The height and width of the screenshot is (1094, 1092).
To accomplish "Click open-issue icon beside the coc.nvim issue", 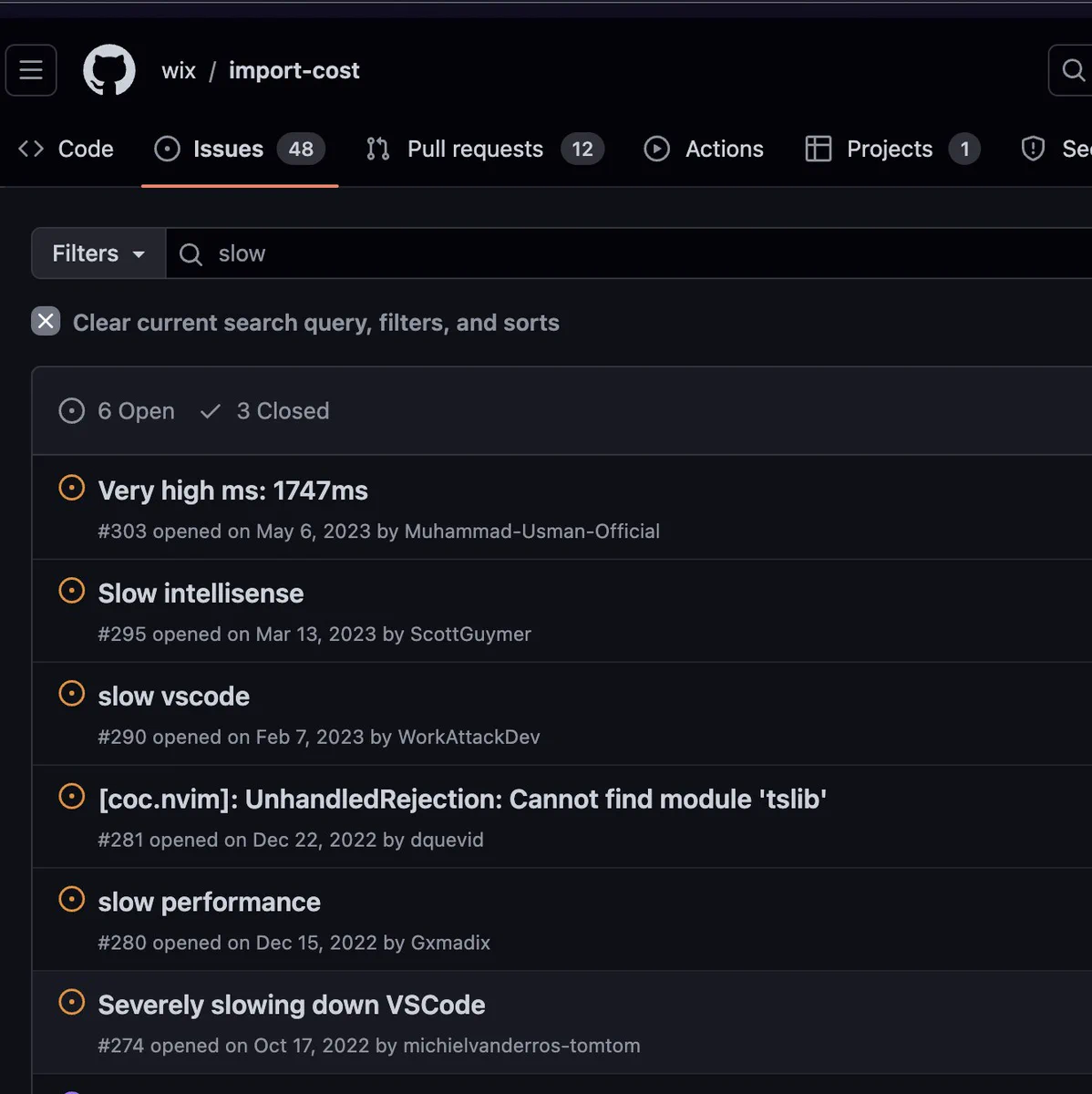I will [72, 797].
